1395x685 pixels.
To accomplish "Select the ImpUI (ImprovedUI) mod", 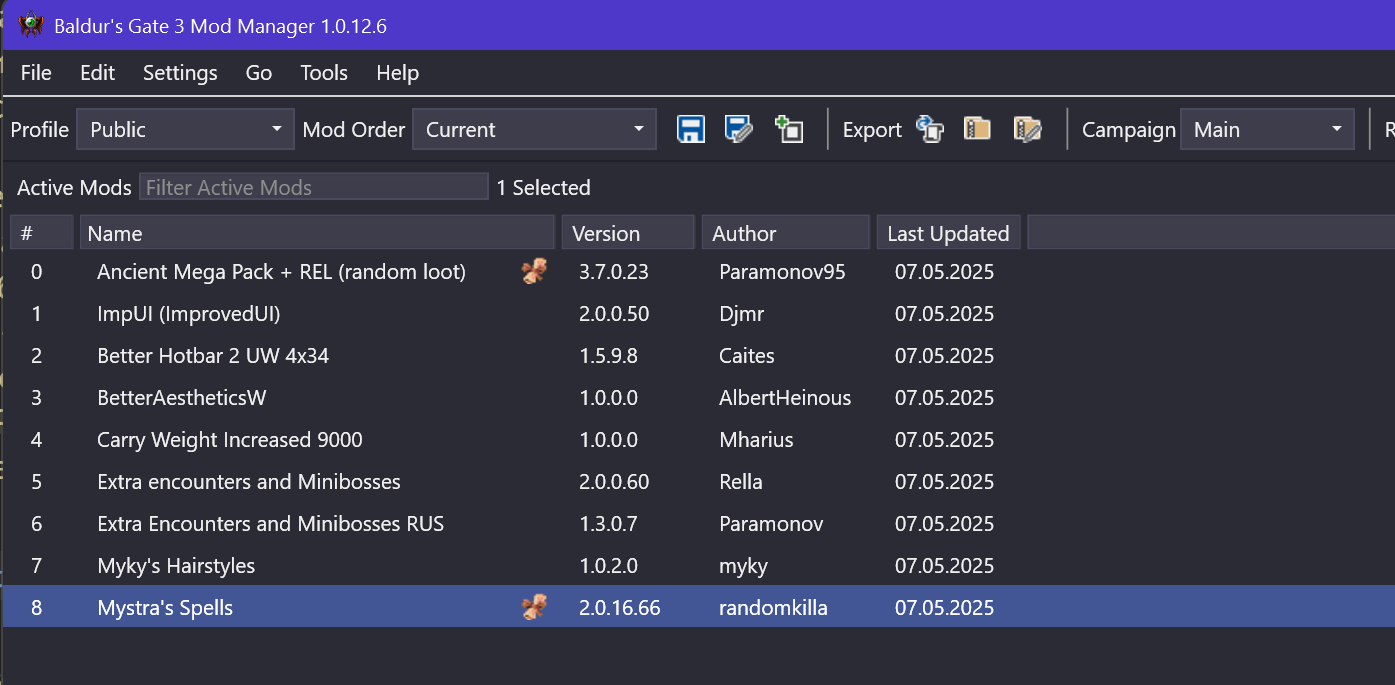I will point(698,313).
